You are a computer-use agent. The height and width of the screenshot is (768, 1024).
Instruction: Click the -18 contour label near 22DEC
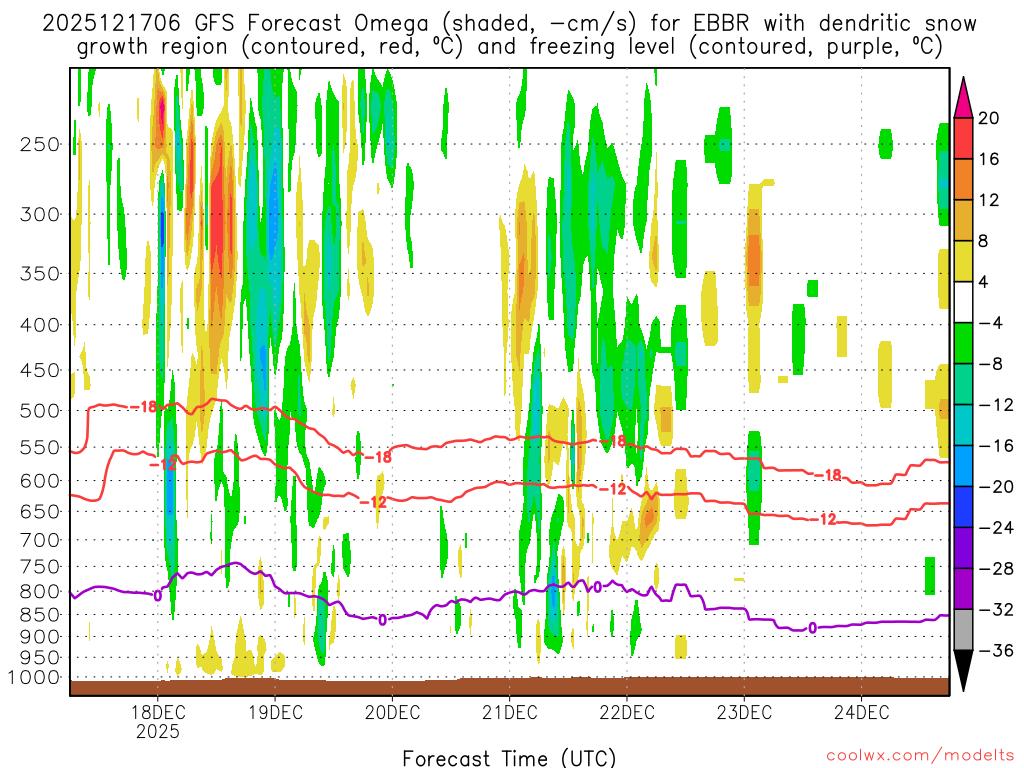click(x=613, y=441)
